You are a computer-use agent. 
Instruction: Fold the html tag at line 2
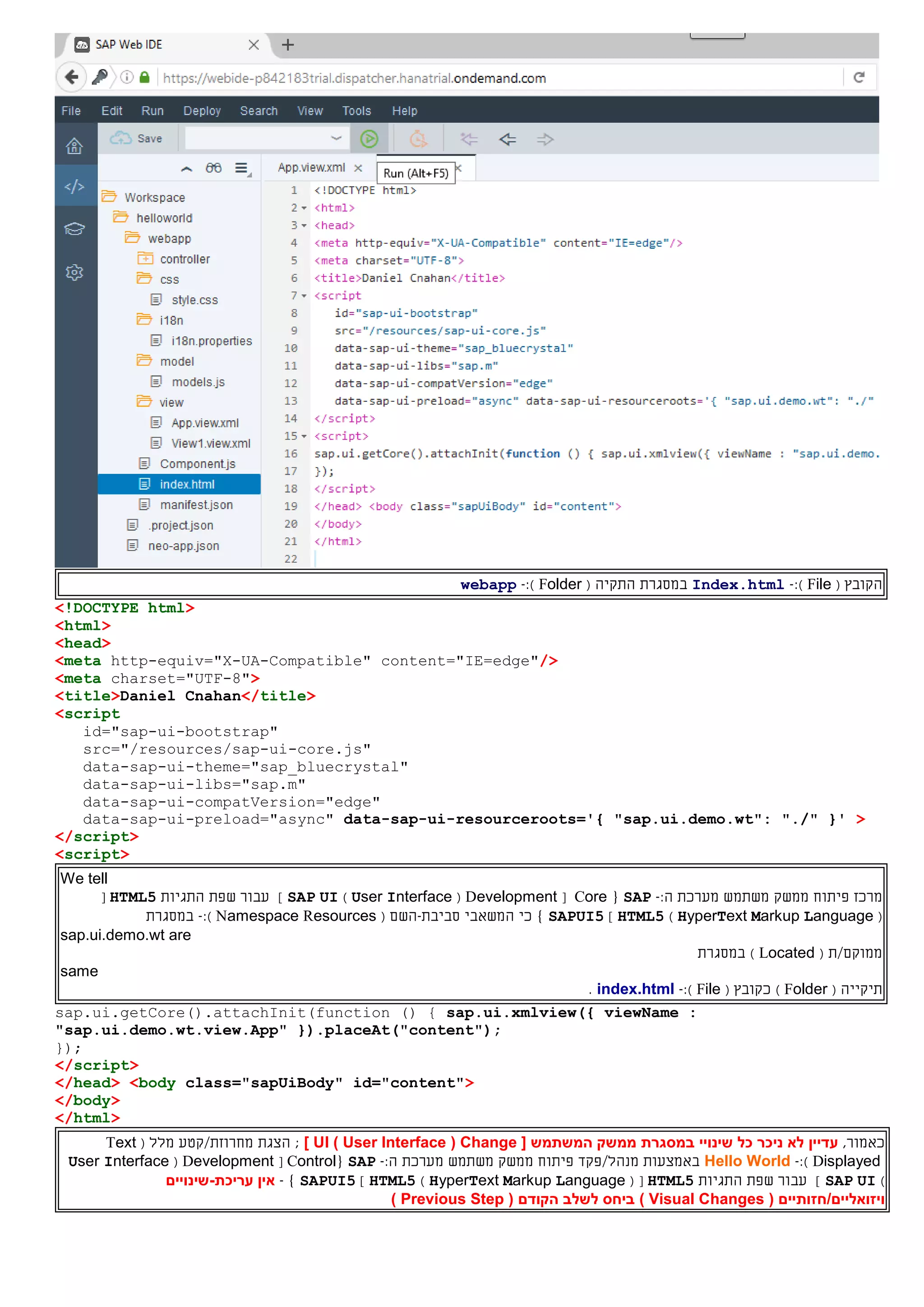[305, 209]
